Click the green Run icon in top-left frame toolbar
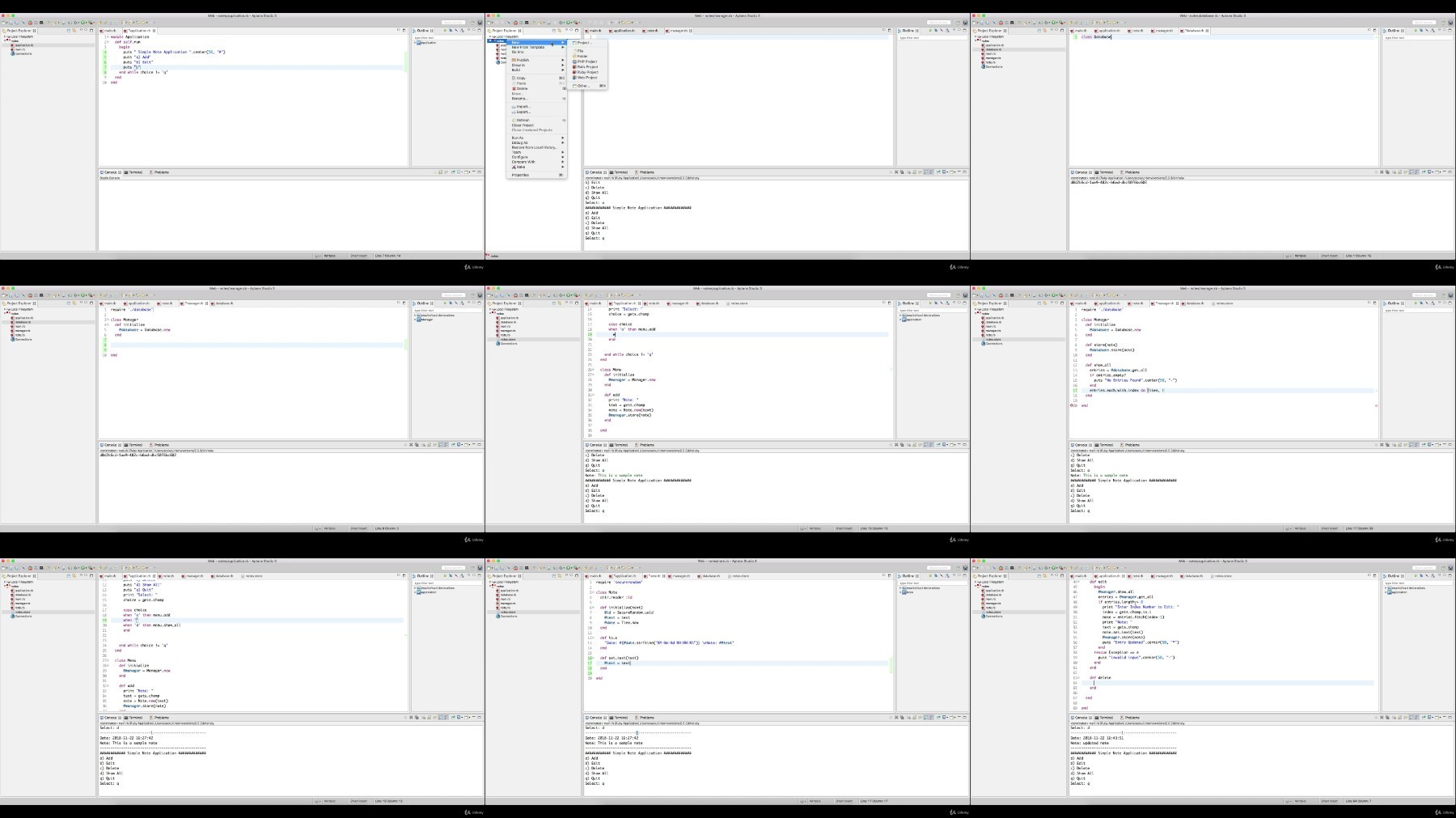 click(x=83, y=23)
